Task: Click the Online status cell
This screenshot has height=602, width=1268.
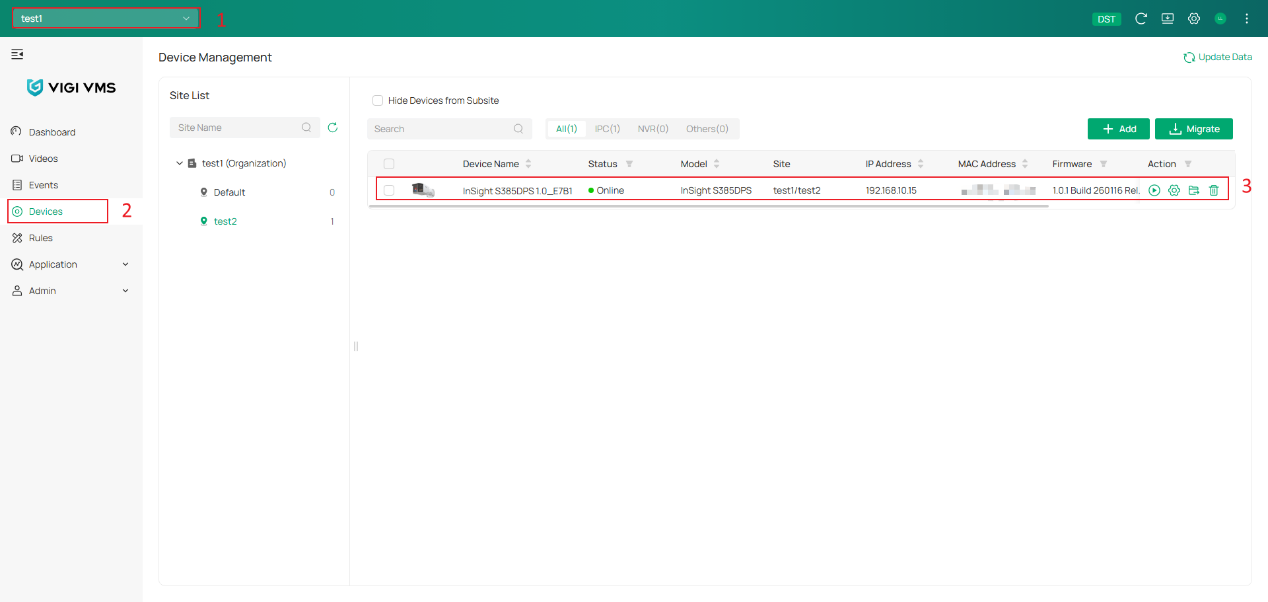Action: (606, 190)
